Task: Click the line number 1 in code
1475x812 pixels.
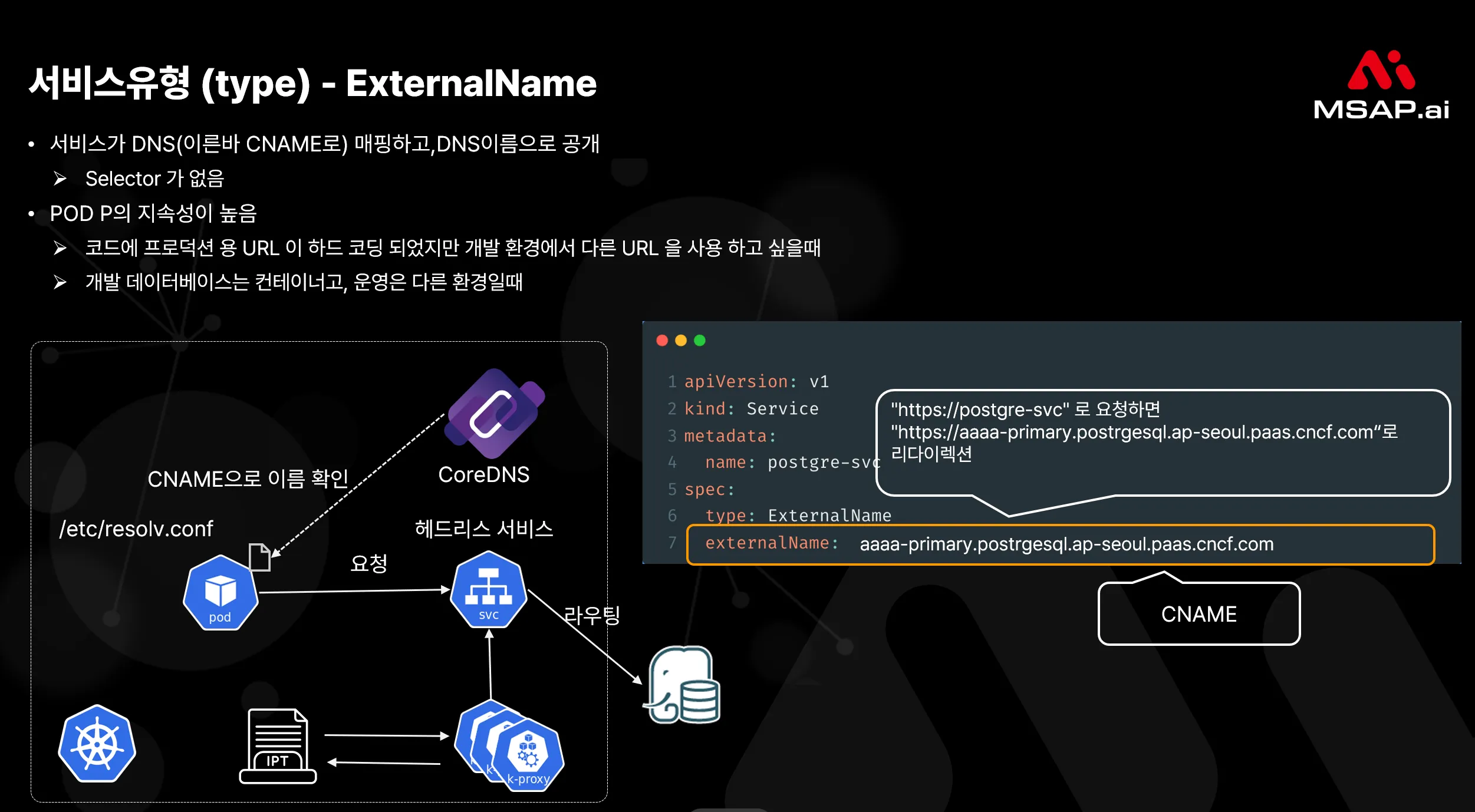Action: click(671, 382)
